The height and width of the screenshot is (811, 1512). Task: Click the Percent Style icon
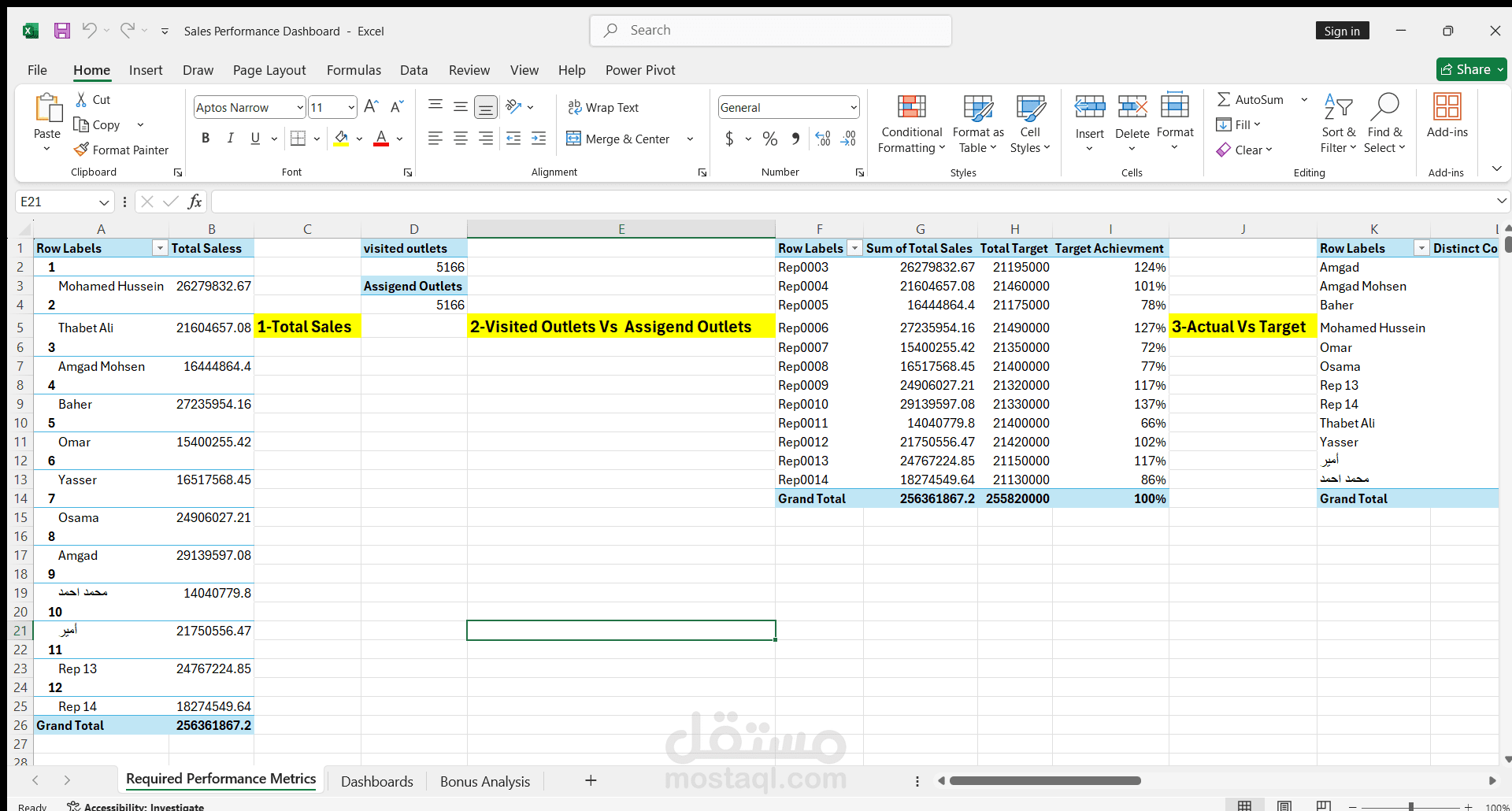click(770, 139)
